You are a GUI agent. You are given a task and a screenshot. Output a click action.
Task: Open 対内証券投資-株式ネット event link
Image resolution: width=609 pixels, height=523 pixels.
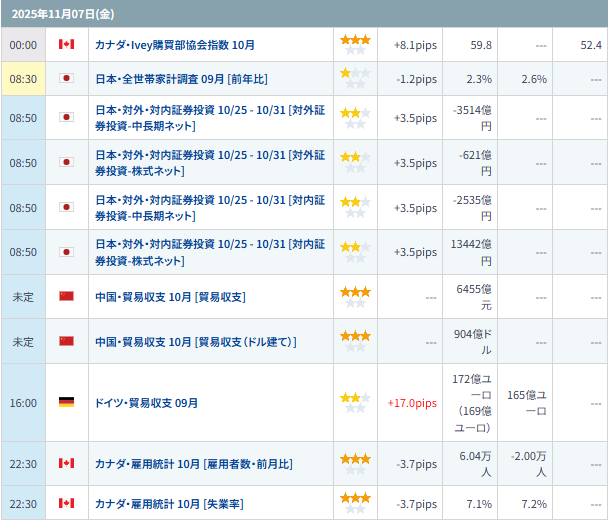click(x=209, y=252)
